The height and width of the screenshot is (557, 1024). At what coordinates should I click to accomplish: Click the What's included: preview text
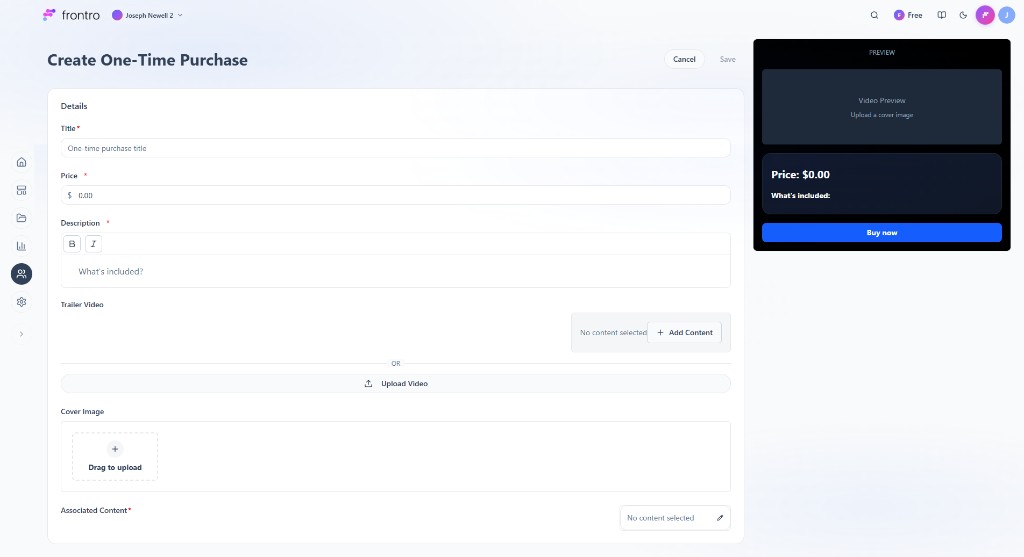pos(800,195)
